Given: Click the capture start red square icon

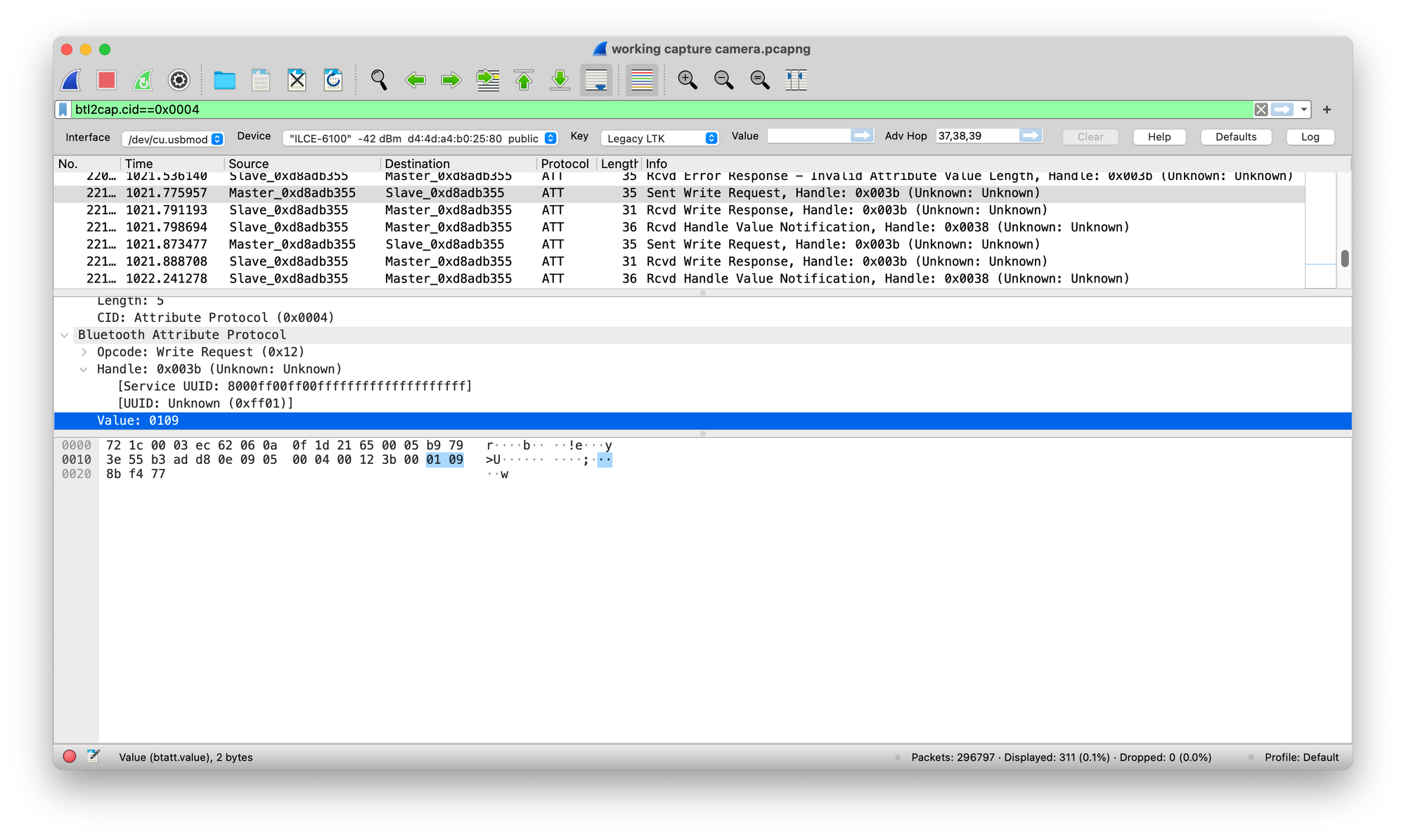Looking at the screenshot, I should click(107, 80).
